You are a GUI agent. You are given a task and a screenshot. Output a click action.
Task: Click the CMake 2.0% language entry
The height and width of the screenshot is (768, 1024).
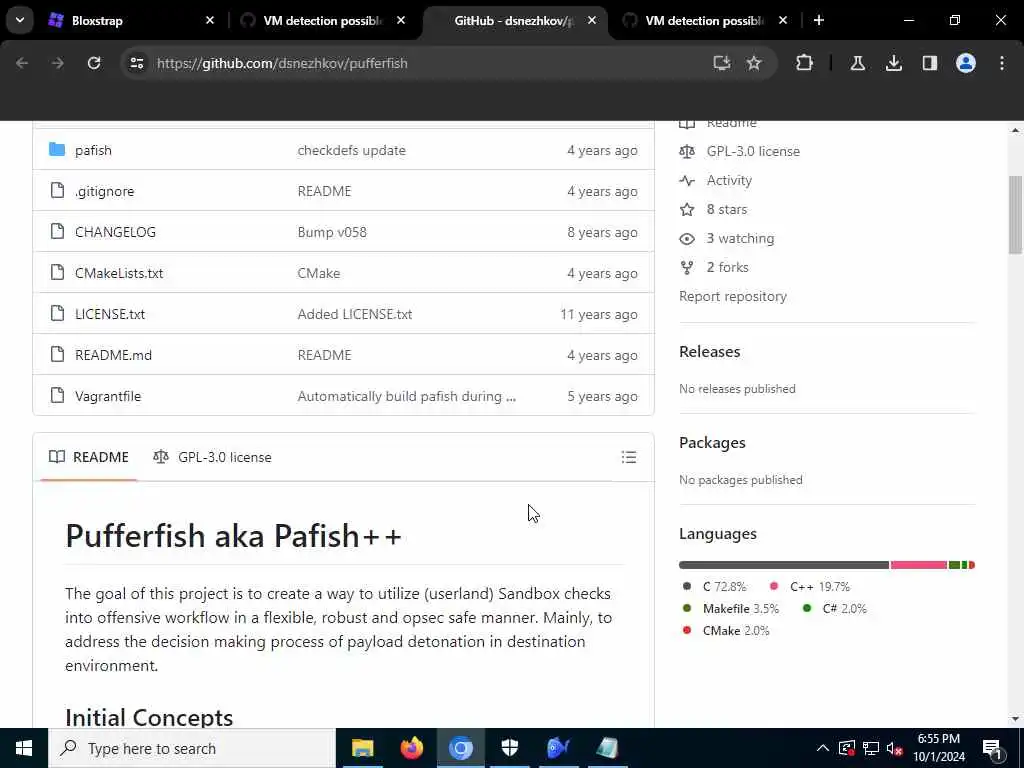pos(726,631)
